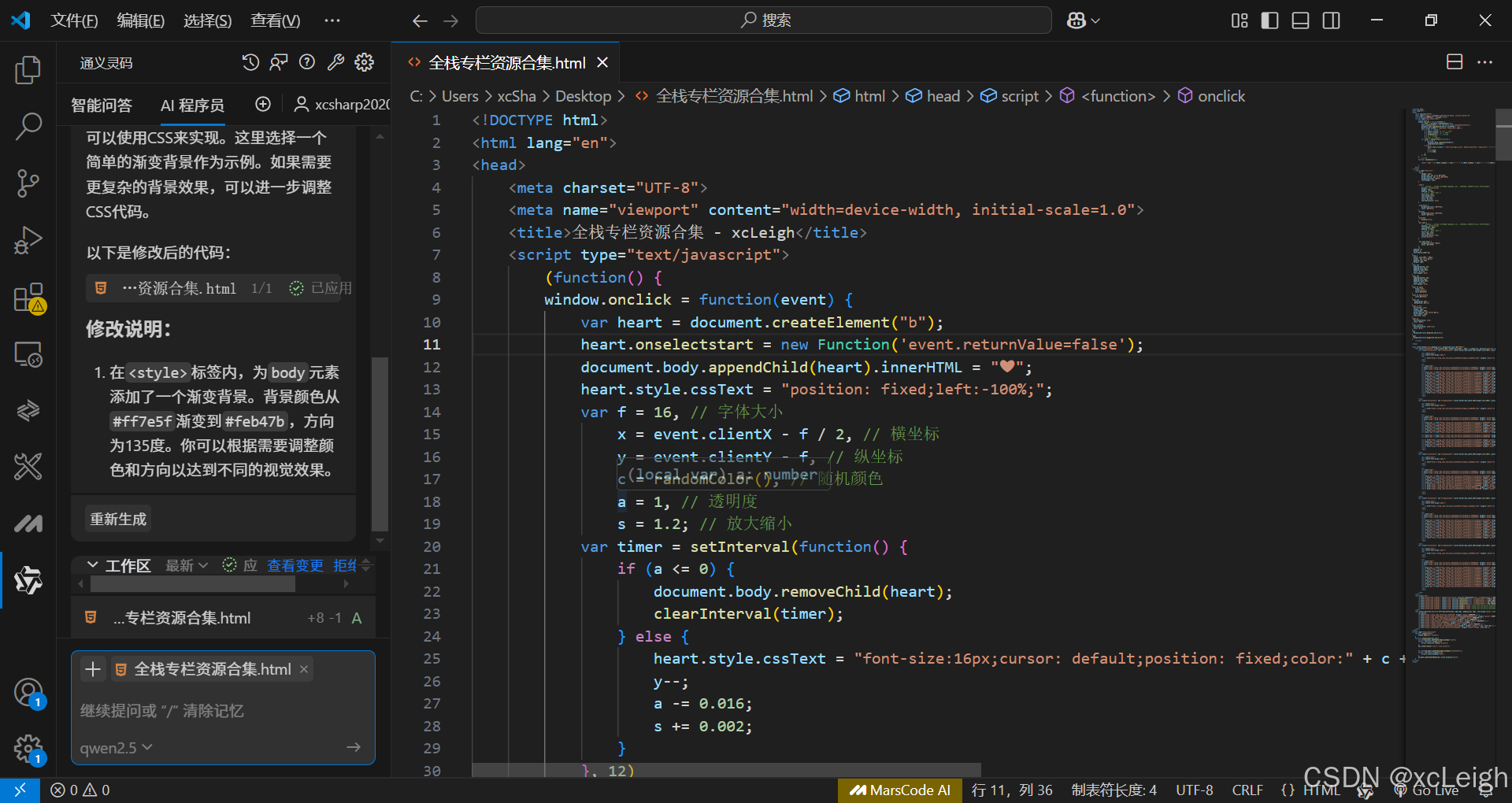Open the Run and Debug view

coord(28,240)
